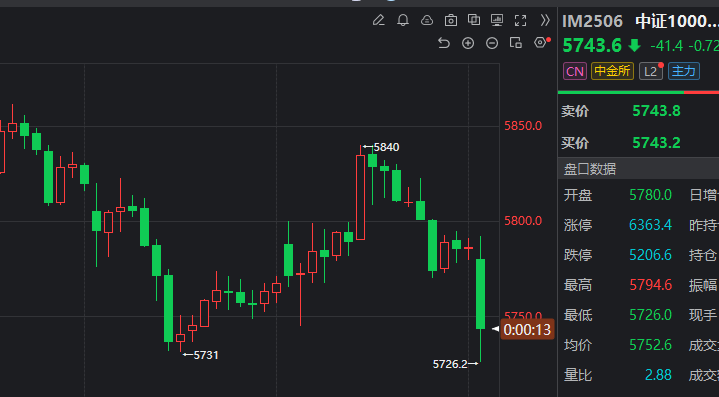Image resolution: width=719 pixels, height=397 pixels.
Task: Click the 量比 value 2.88
Action: coord(658,375)
